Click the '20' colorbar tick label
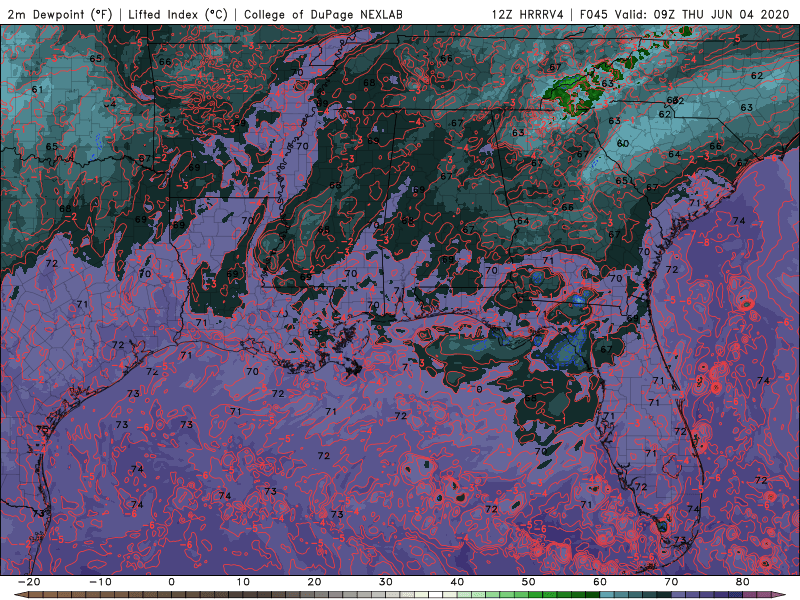The height and width of the screenshot is (600, 800). (x=314, y=582)
